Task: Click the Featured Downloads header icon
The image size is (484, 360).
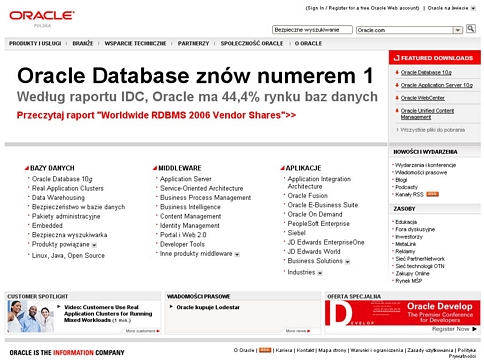Action: [396, 58]
